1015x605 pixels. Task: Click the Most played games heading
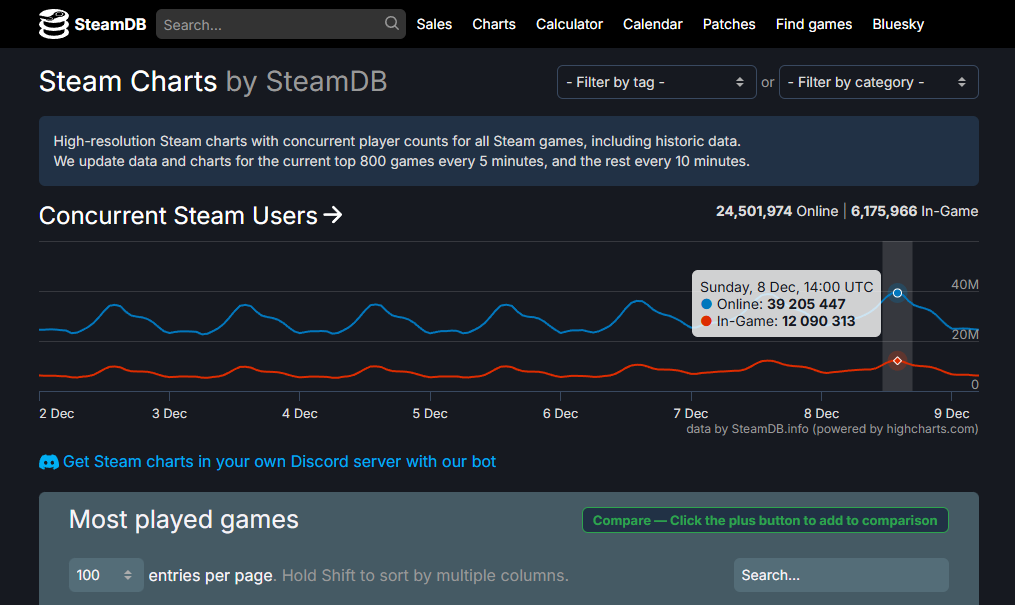184,520
